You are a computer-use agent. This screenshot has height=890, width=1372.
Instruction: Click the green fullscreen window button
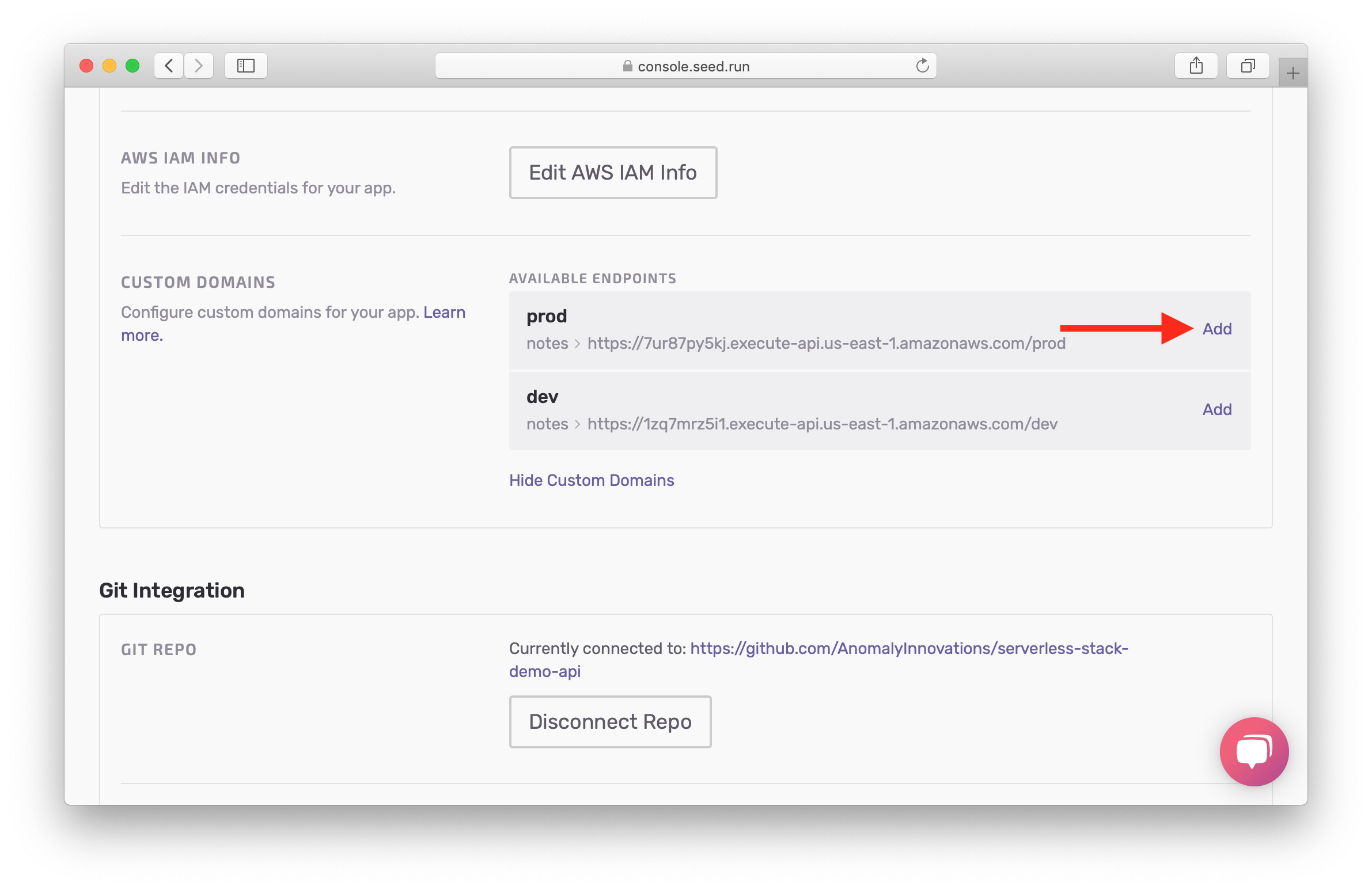tap(132, 66)
